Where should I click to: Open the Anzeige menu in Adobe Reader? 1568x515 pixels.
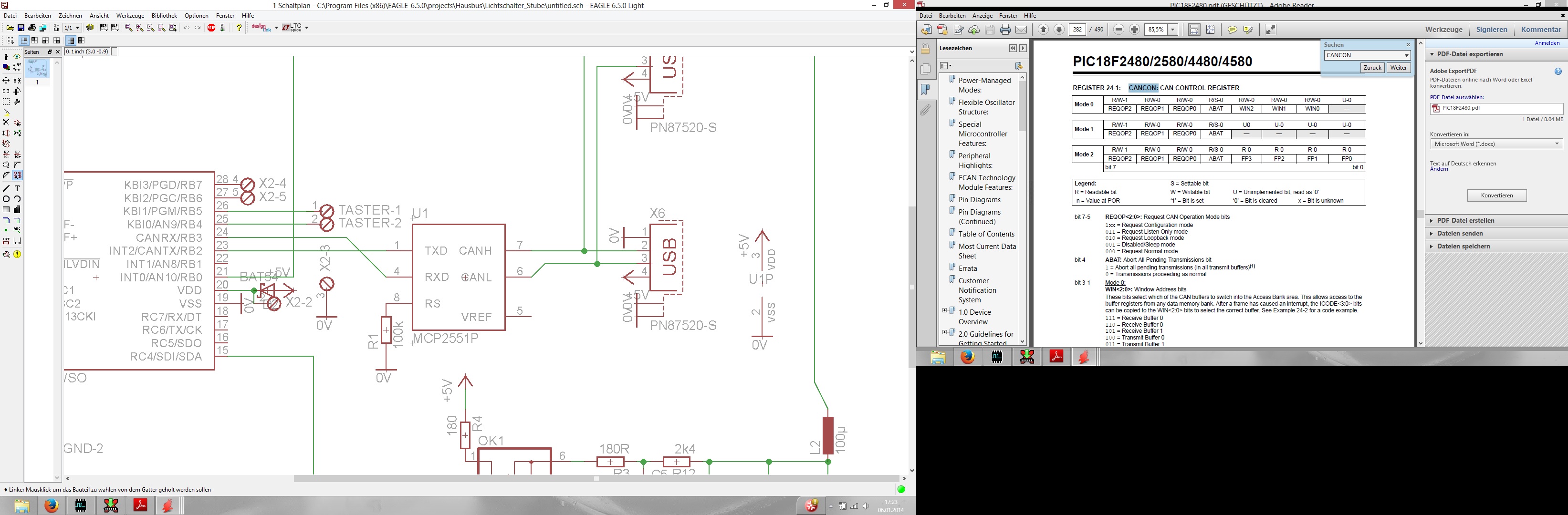(983, 16)
